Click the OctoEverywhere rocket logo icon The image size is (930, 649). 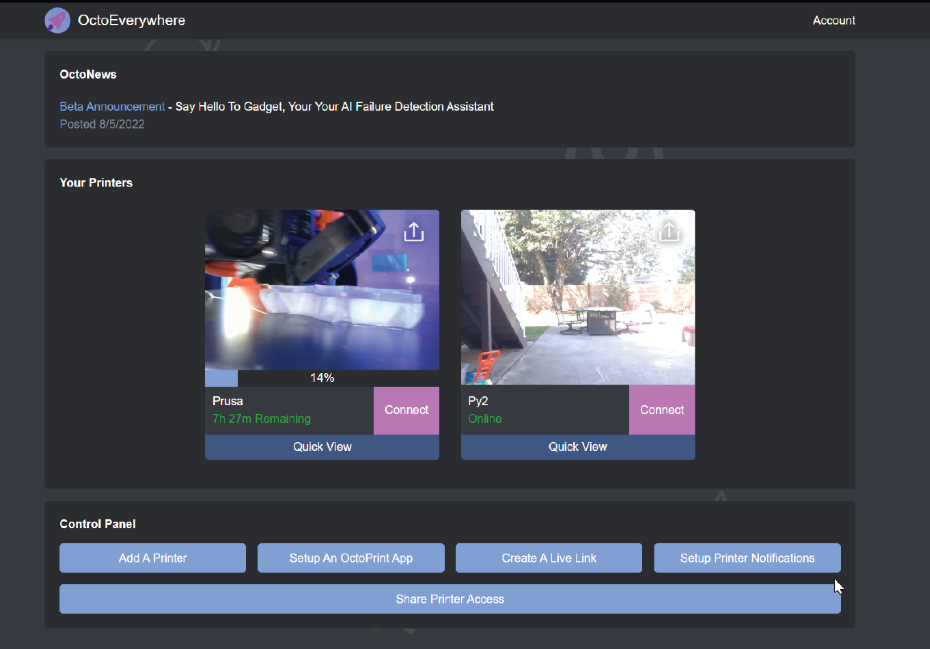click(x=58, y=21)
